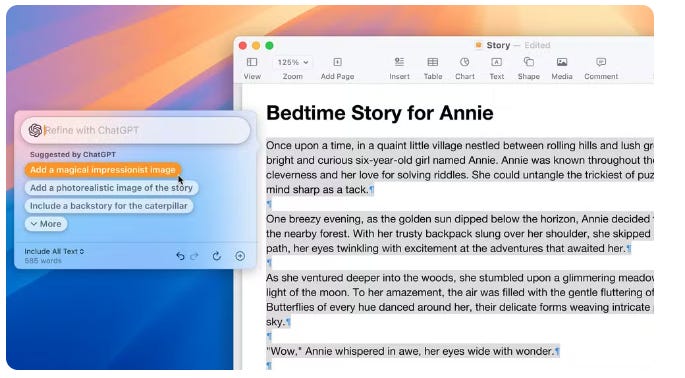The width and height of the screenshot is (685, 378).
Task: Choose Add a magical impressionist image
Action: click(x=103, y=170)
